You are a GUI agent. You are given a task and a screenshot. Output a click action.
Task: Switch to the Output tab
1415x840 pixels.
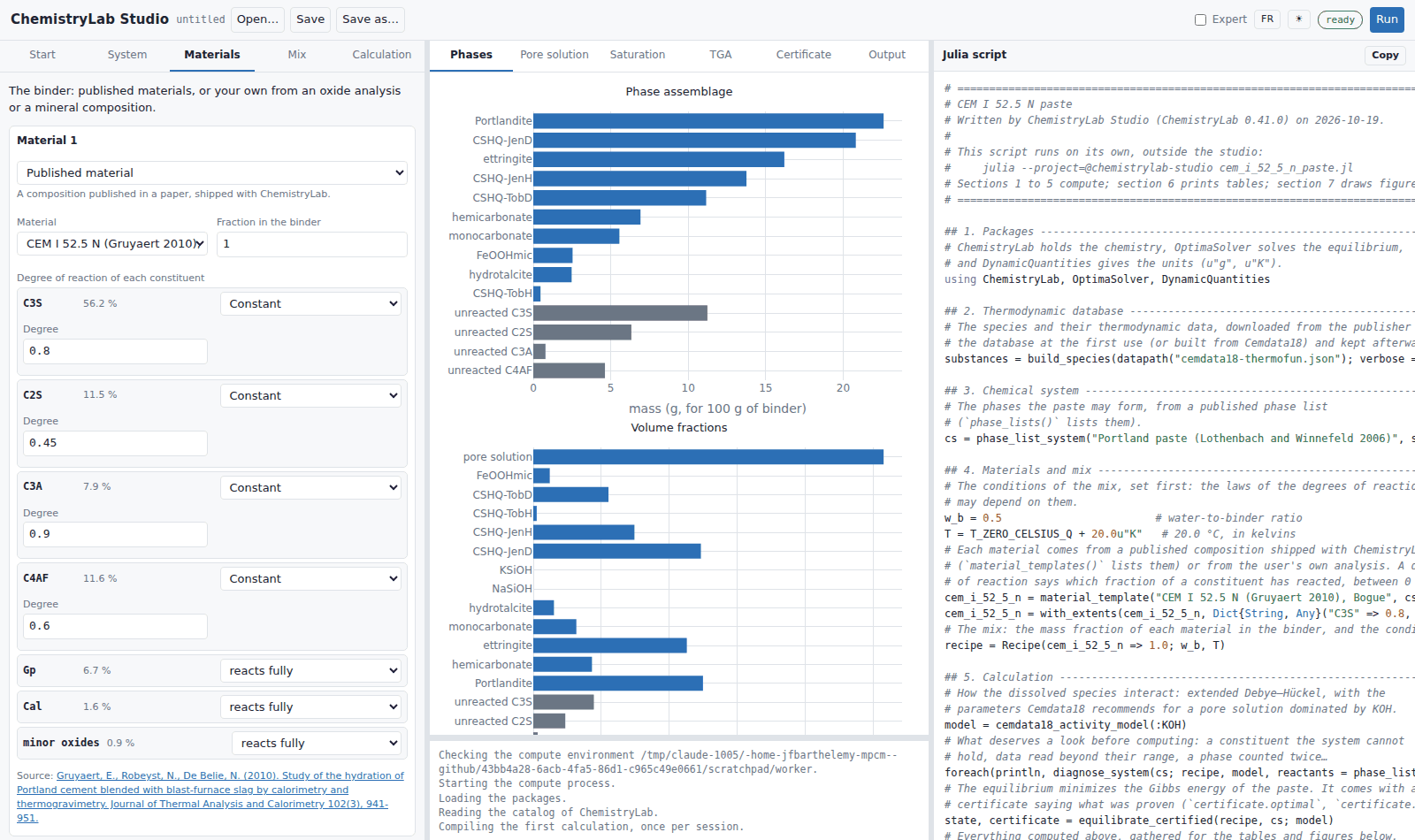(887, 55)
